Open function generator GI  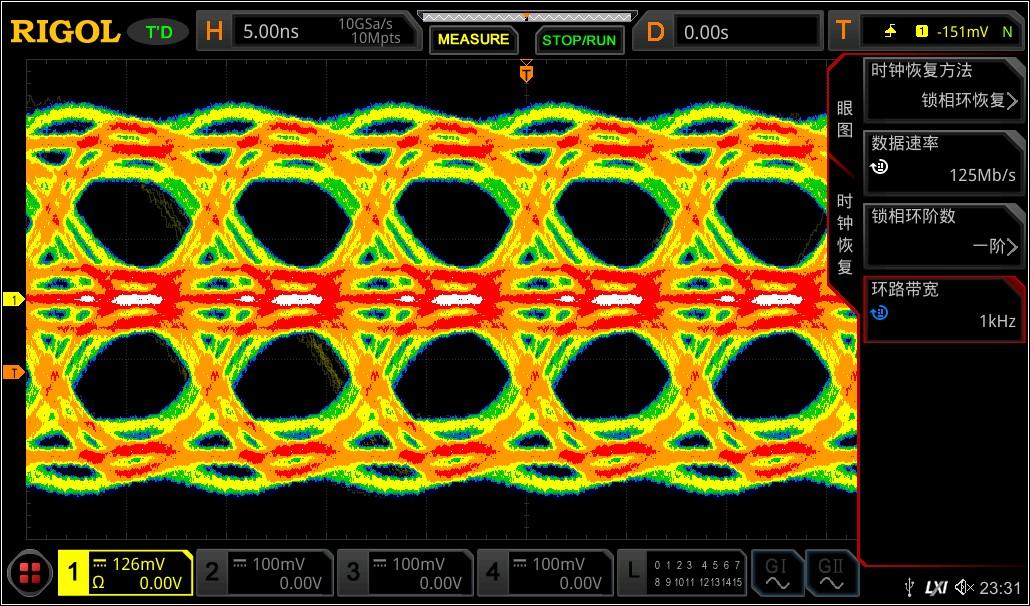click(777, 573)
